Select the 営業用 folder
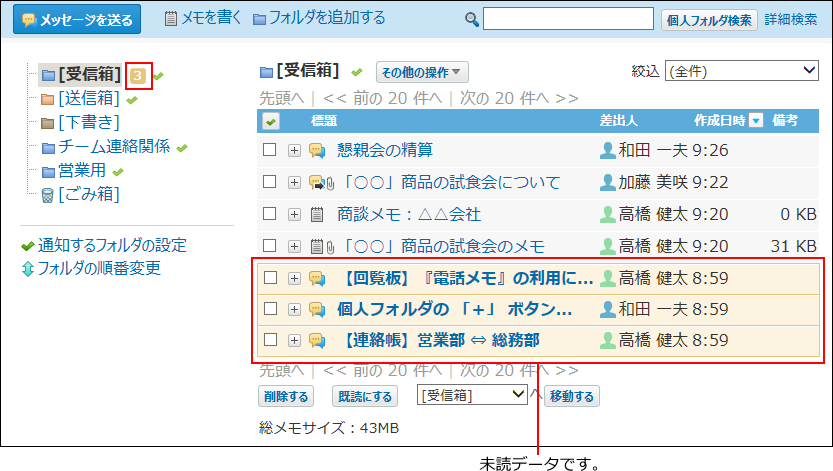The image size is (833, 471). tap(82, 170)
